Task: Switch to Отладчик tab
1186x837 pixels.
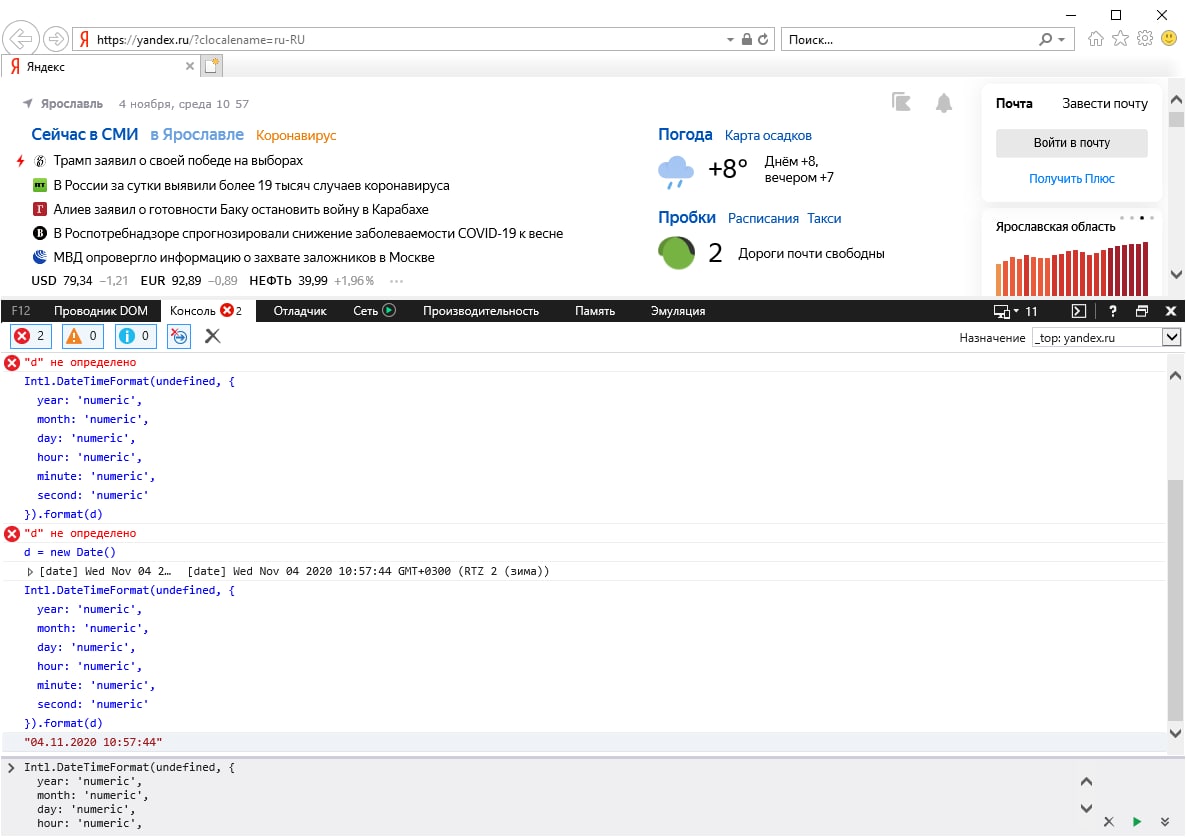Action: coord(300,311)
